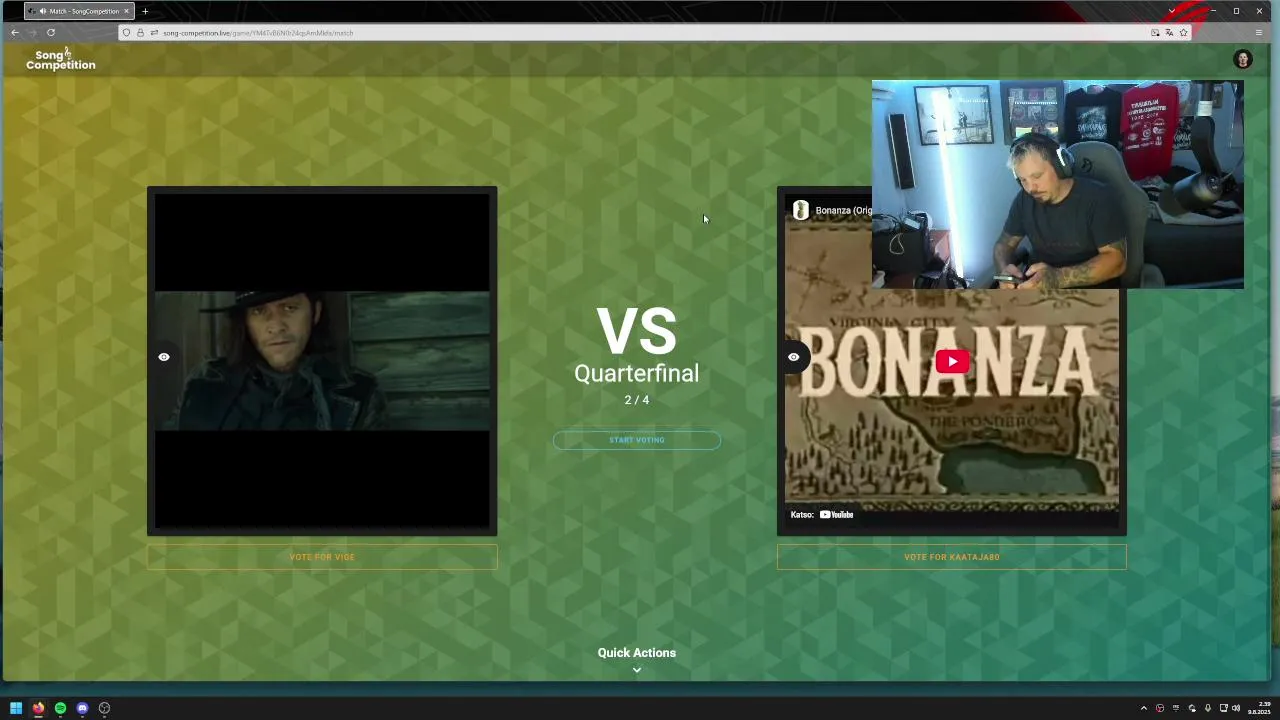
Task: Open the volume speaker tray icon
Action: click(x=1236, y=708)
